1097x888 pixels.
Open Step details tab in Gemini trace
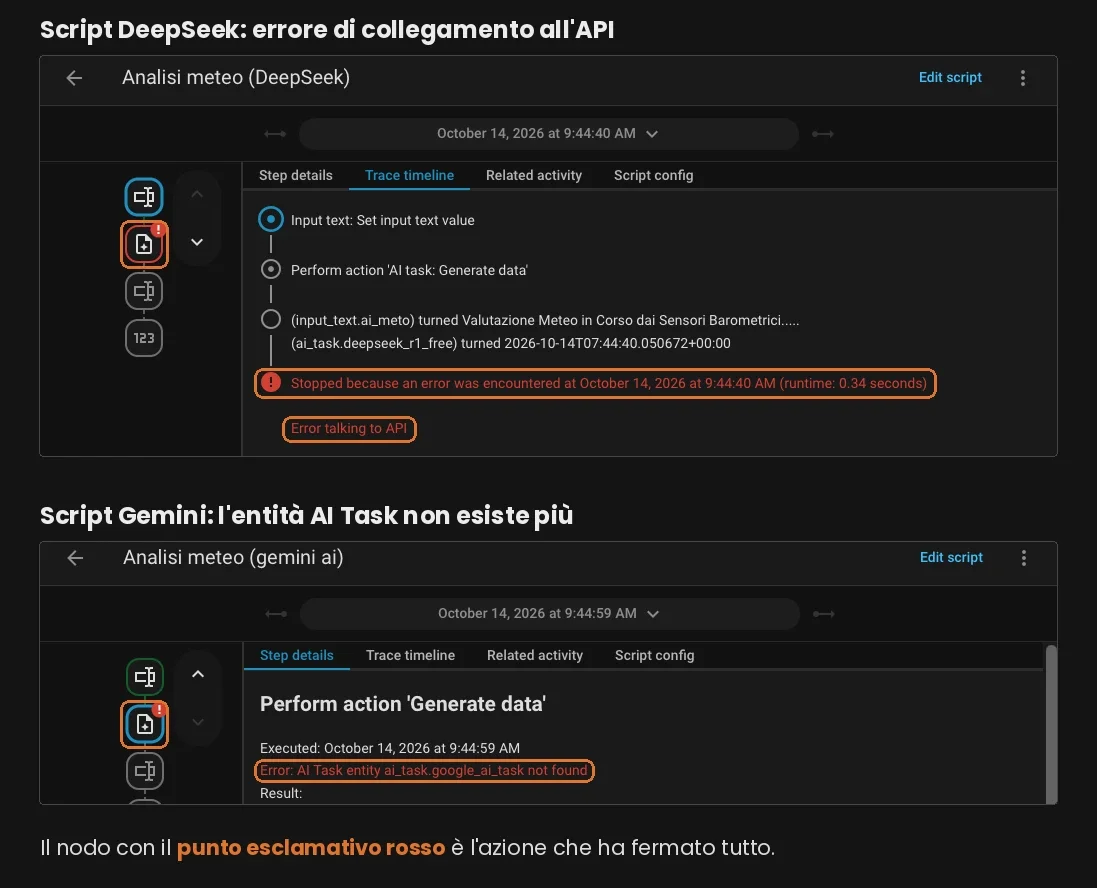297,656
